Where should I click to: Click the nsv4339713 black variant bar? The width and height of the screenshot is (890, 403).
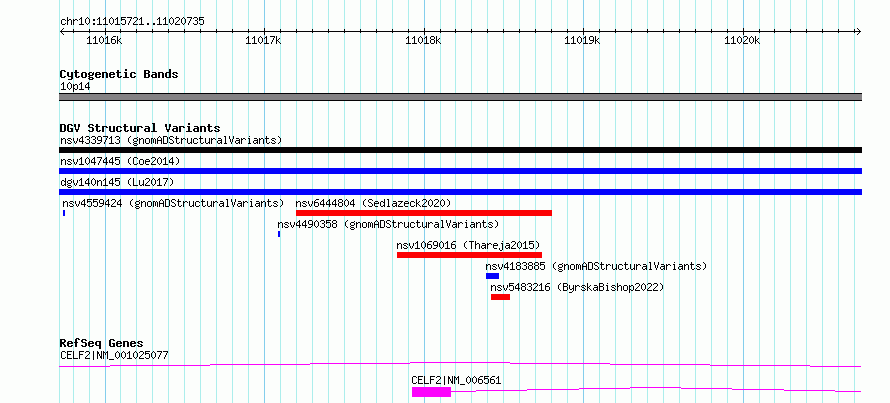pos(460,150)
